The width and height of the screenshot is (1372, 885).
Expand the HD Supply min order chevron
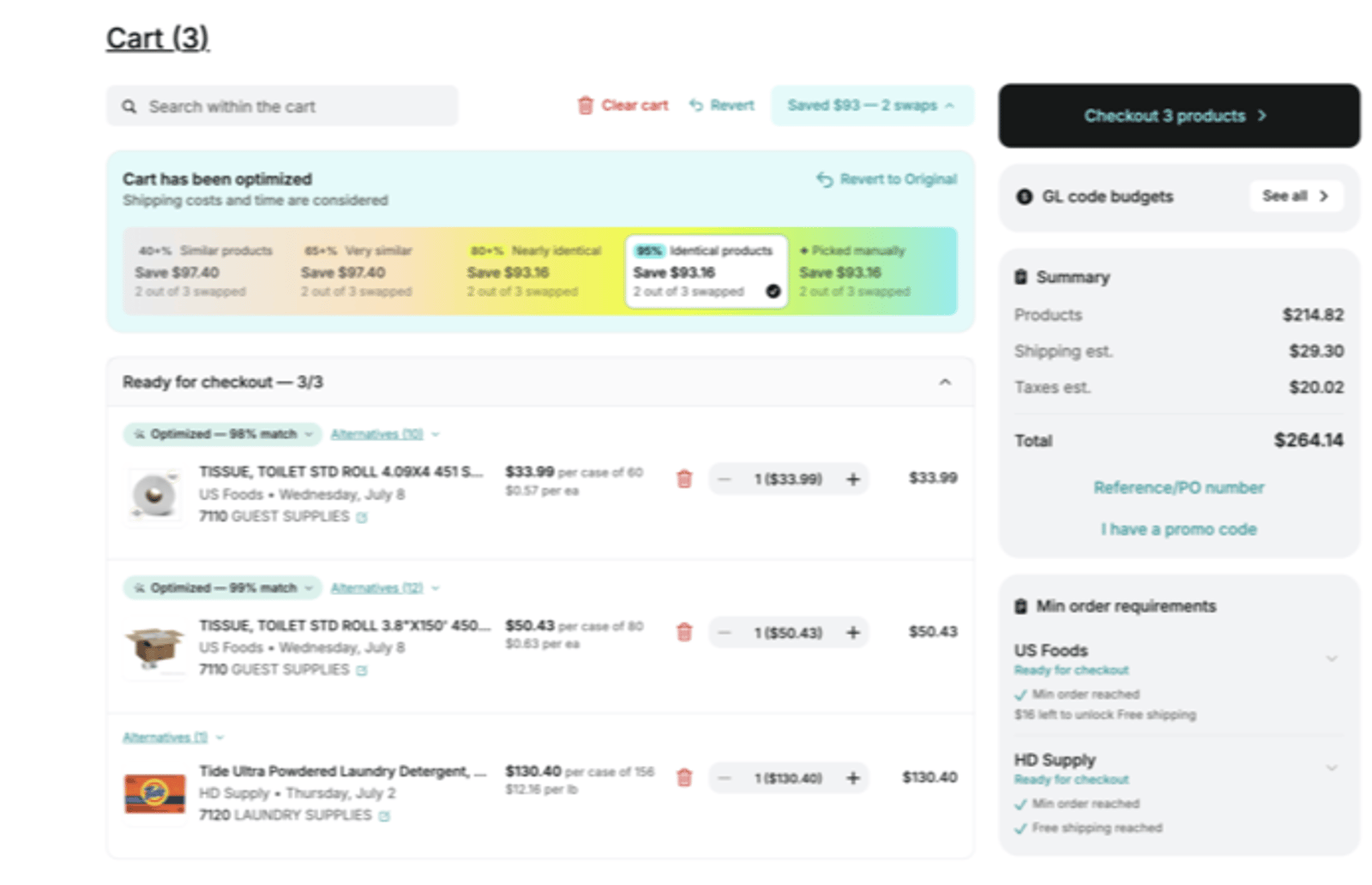click(1332, 768)
